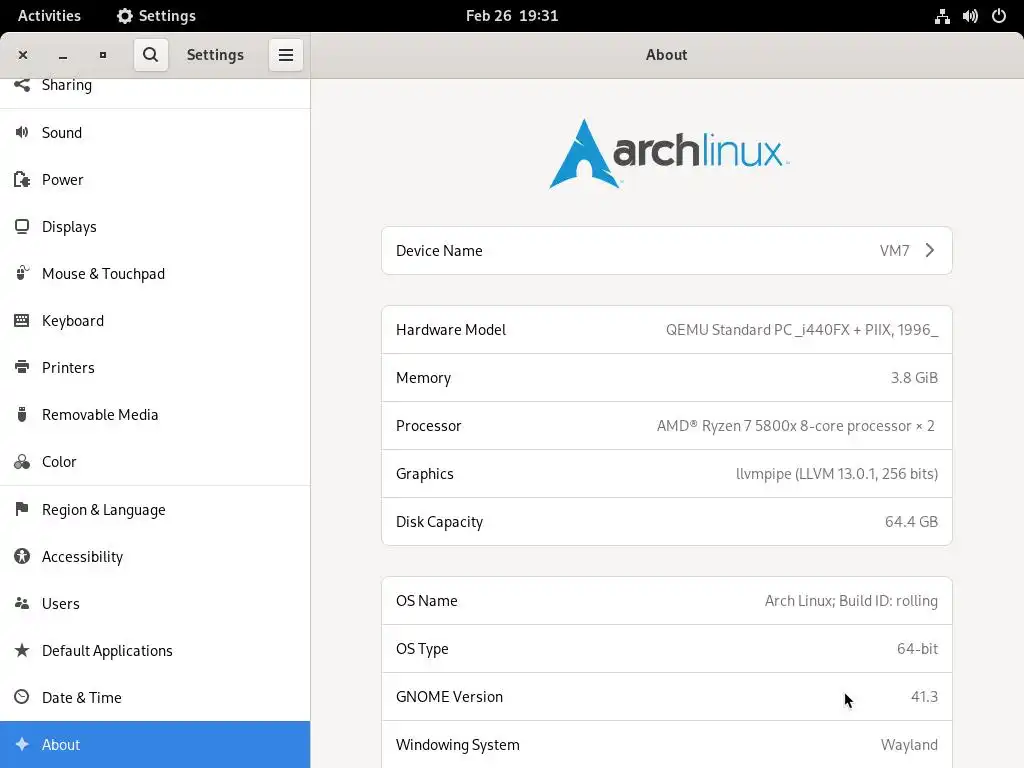Viewport: 1024px width, 768px height.
Task: Click OS Type value 64-bit
Action: pyautogui.click(x=917, y=648)
